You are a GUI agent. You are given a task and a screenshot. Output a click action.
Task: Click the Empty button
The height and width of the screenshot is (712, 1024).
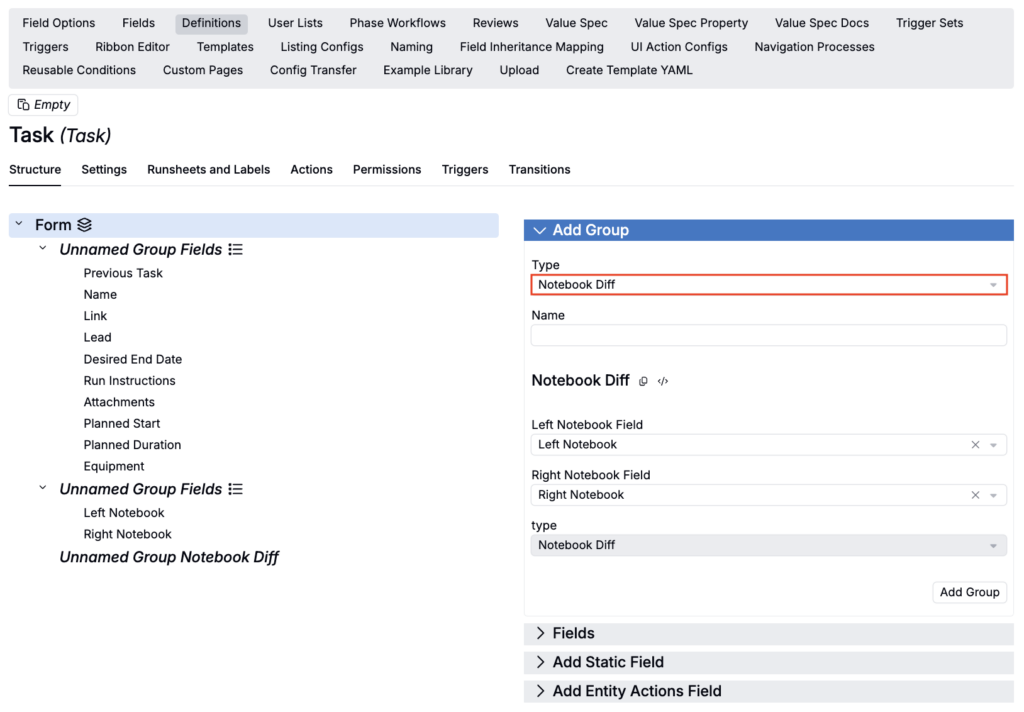coord(43,105)
